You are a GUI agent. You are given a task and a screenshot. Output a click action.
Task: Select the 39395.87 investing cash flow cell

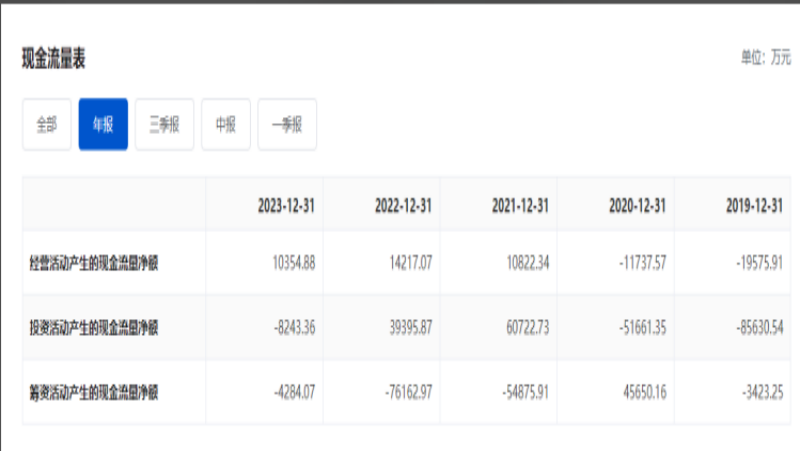[410, 328]
